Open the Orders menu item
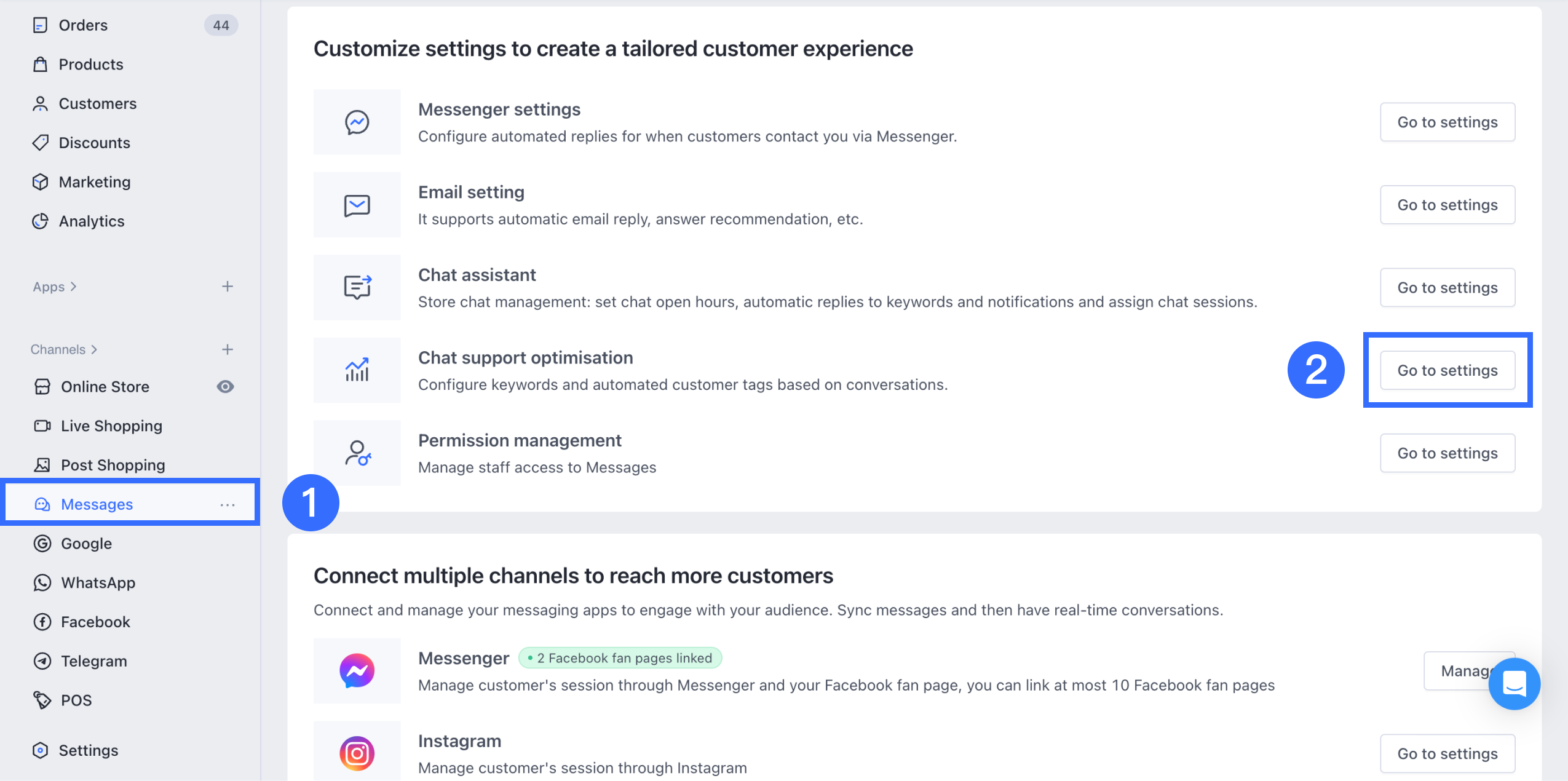This screenshot has height=781, width=1568. click(83, 25)
